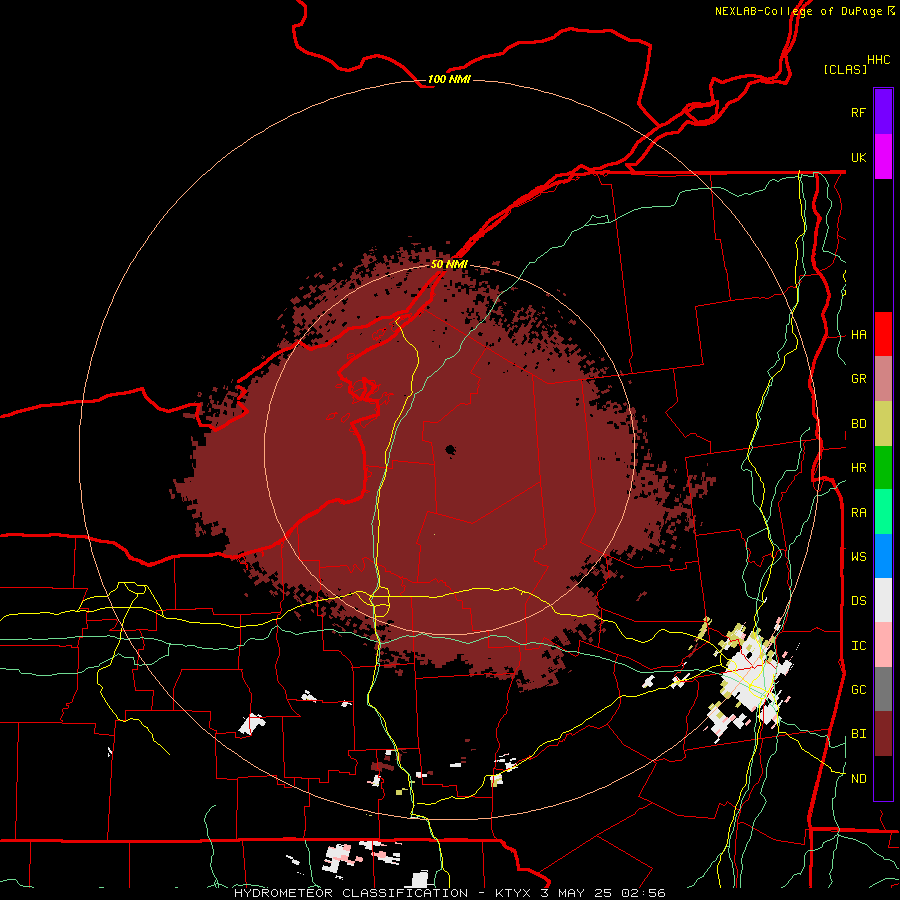This screenshot has width=900, height=900.
Task: Click the DS white legend swatch
Action: [x=883, y=600]
